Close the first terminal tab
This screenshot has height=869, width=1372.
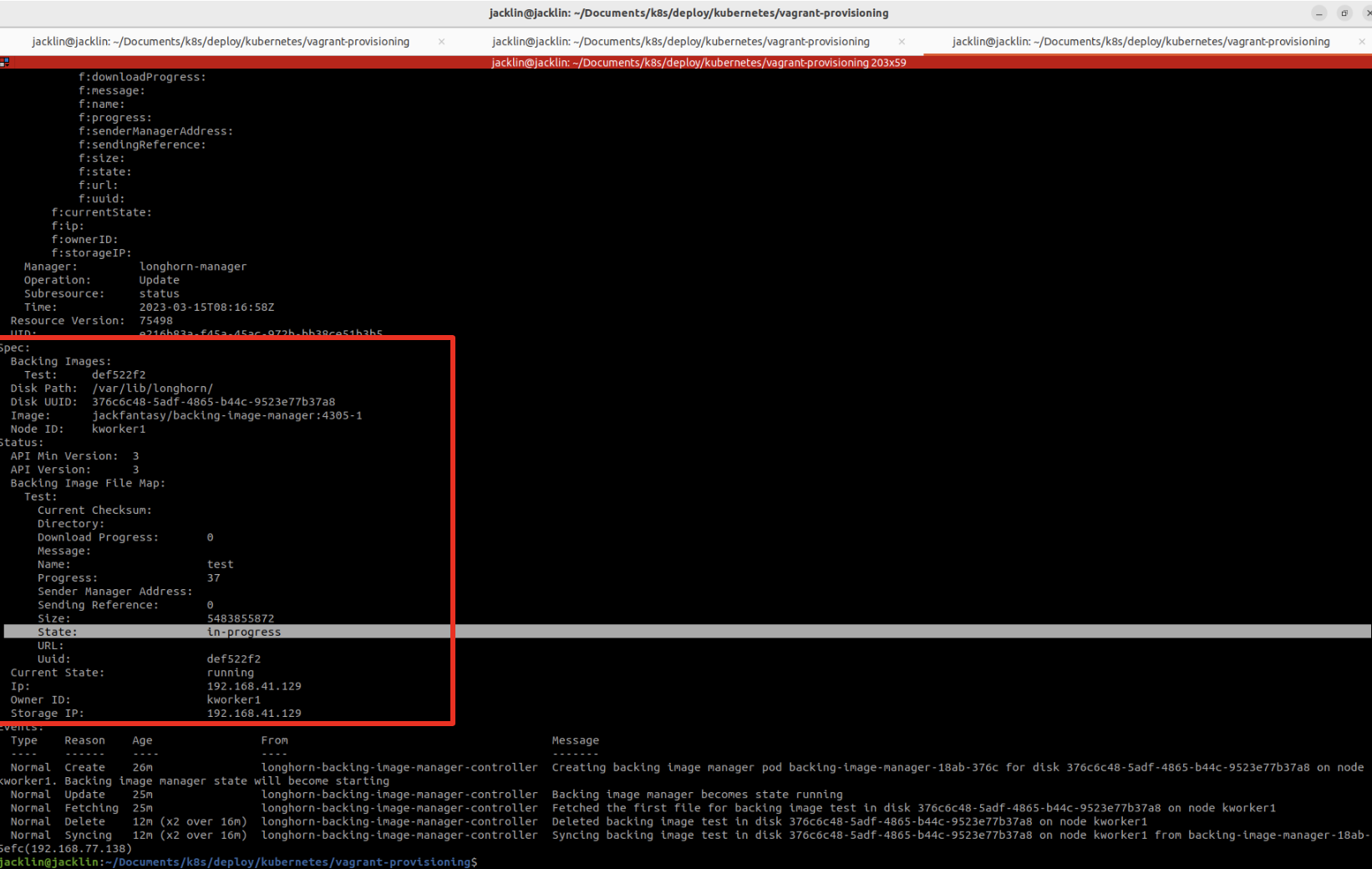440,41
